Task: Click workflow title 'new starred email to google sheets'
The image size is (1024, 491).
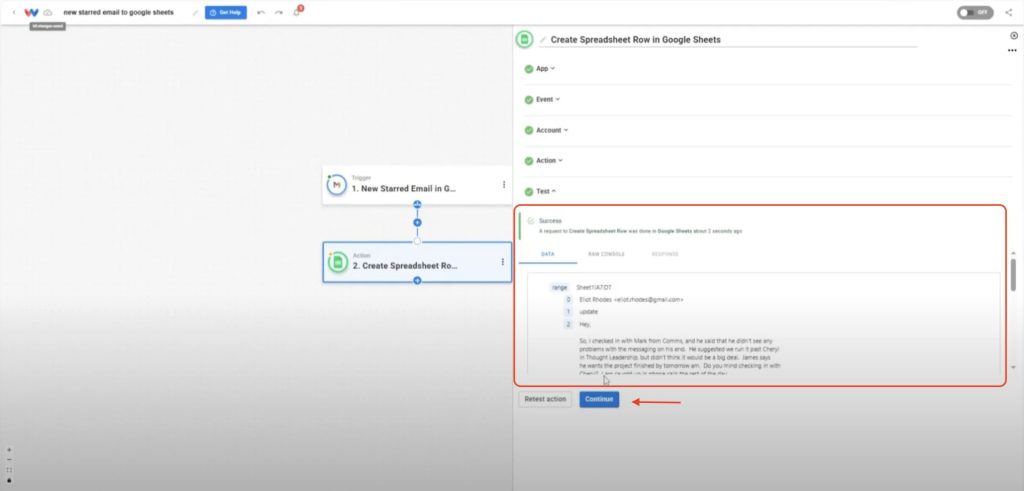Action: [118, 12]
